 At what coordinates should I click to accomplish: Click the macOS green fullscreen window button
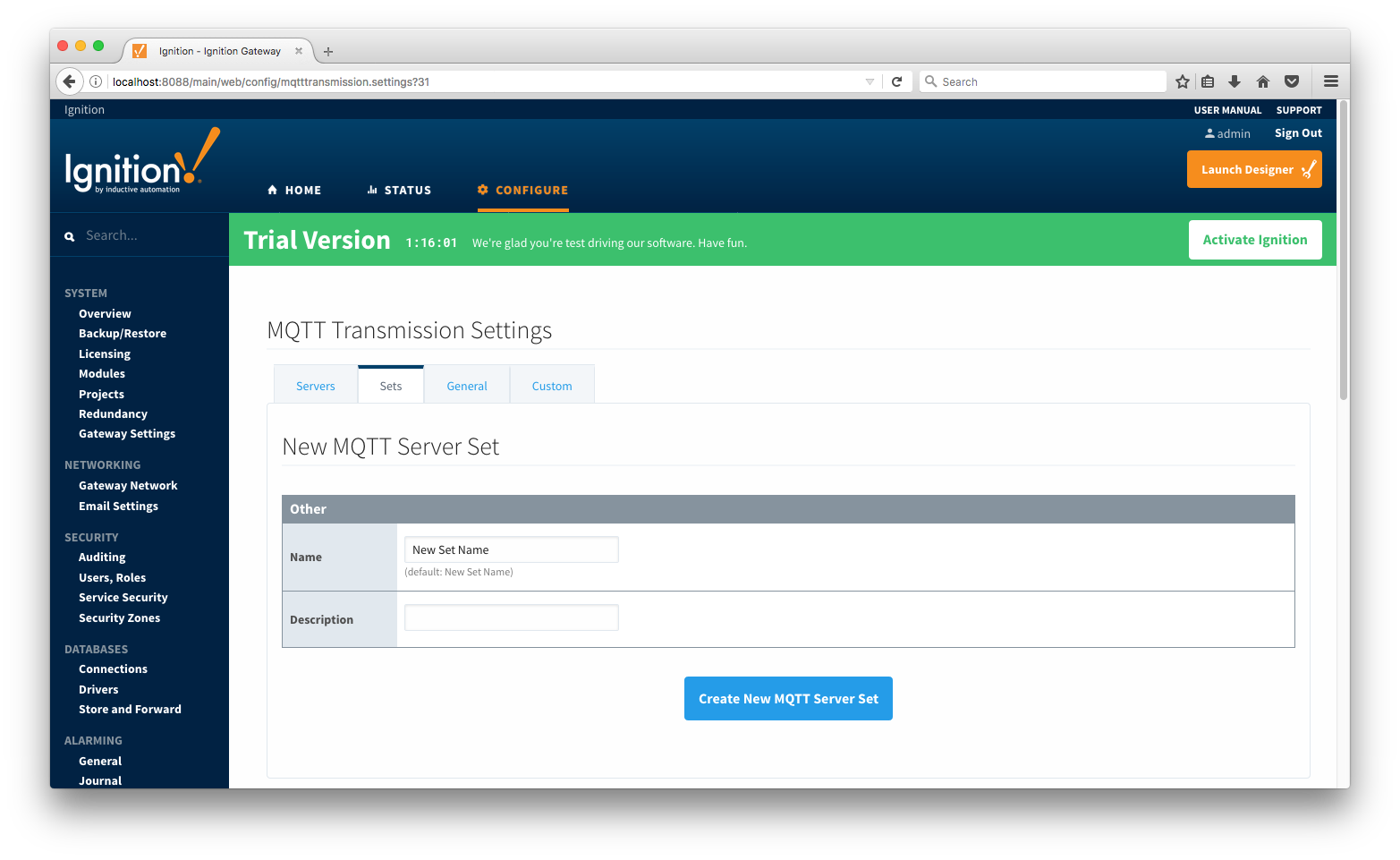(98, 46)
